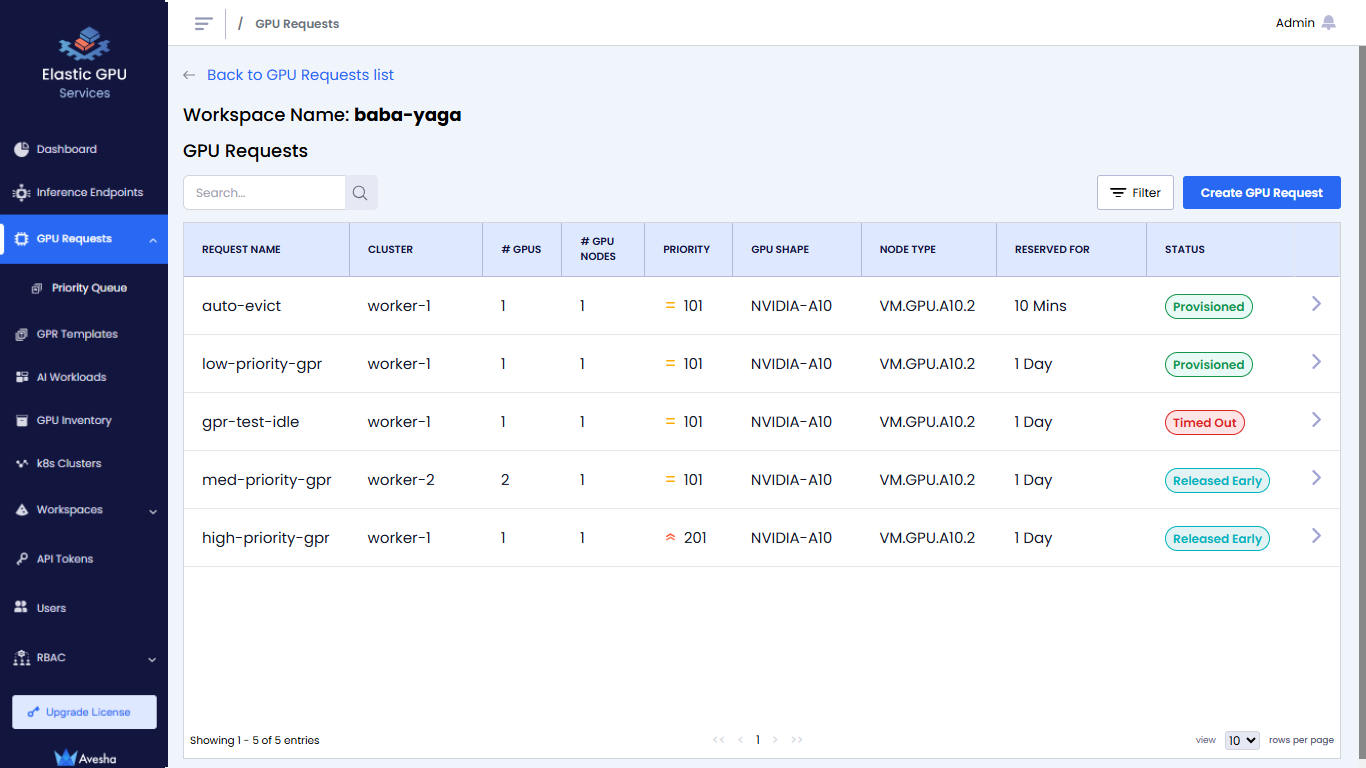
Task: Open the API Tokens page
Action: pos(64,559)
